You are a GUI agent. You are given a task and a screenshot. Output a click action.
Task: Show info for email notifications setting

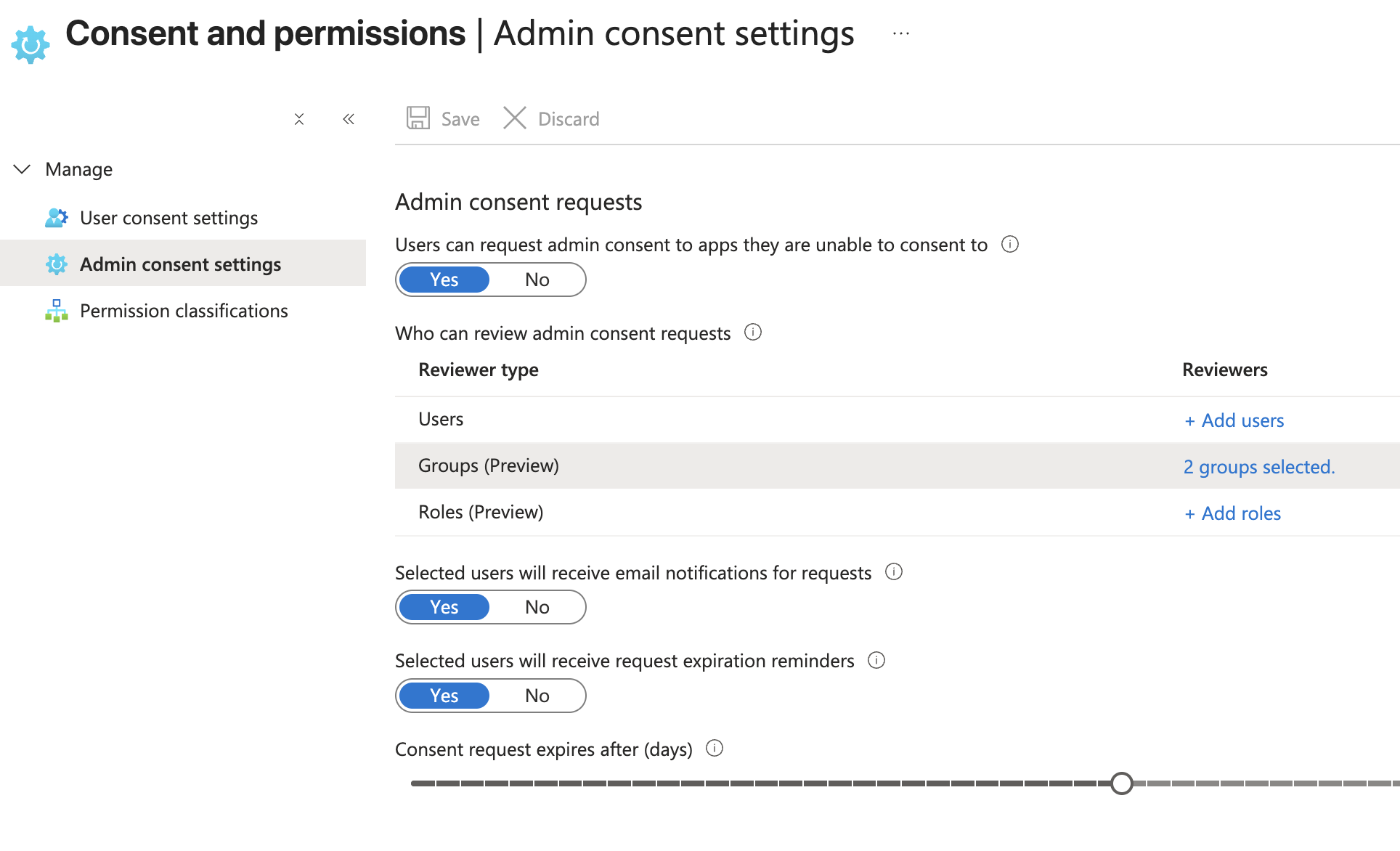tap(894, 572)
